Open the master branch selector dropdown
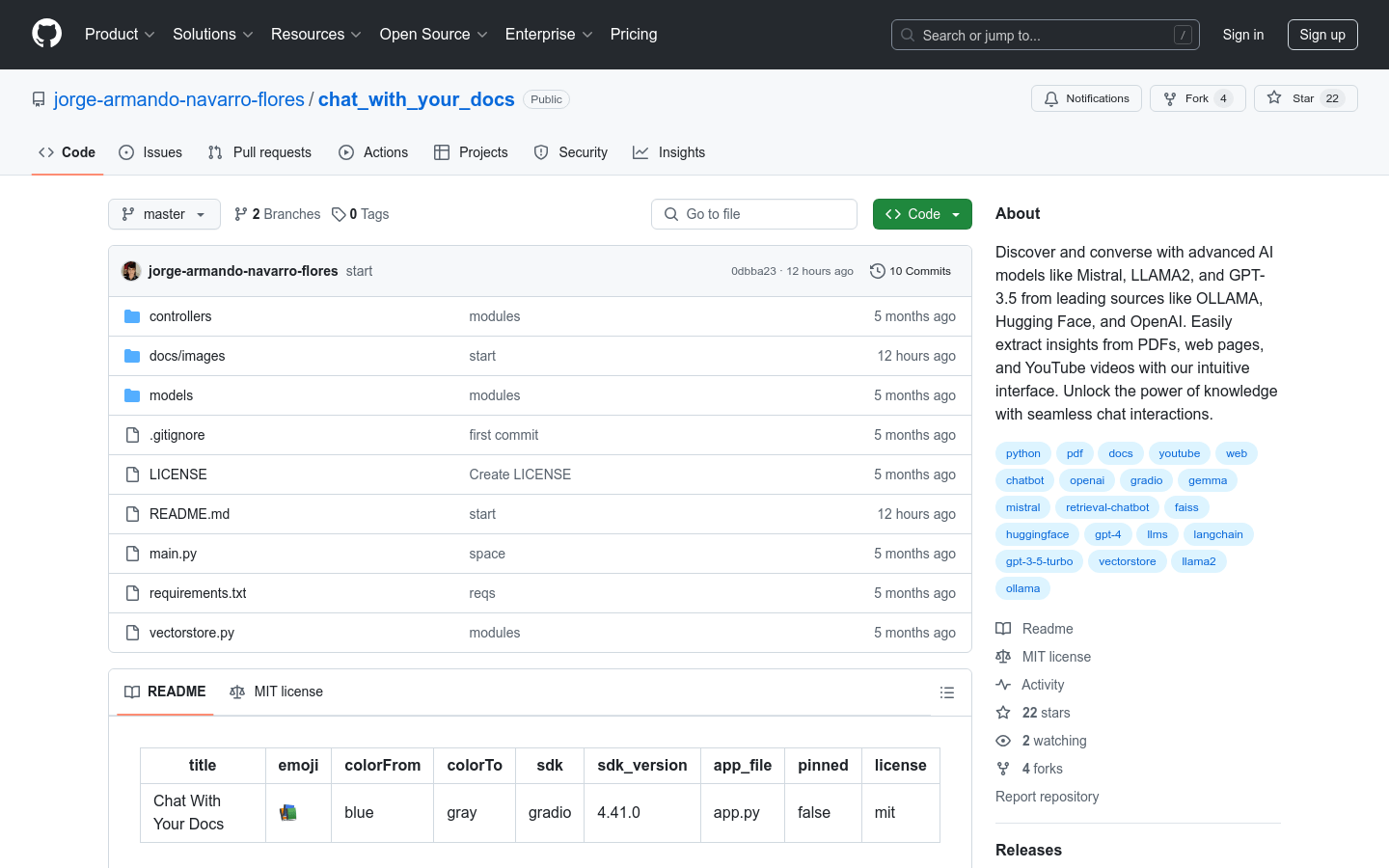Image resolution: width=1389 pixels, height=868 pixels. tap(164, 214)
